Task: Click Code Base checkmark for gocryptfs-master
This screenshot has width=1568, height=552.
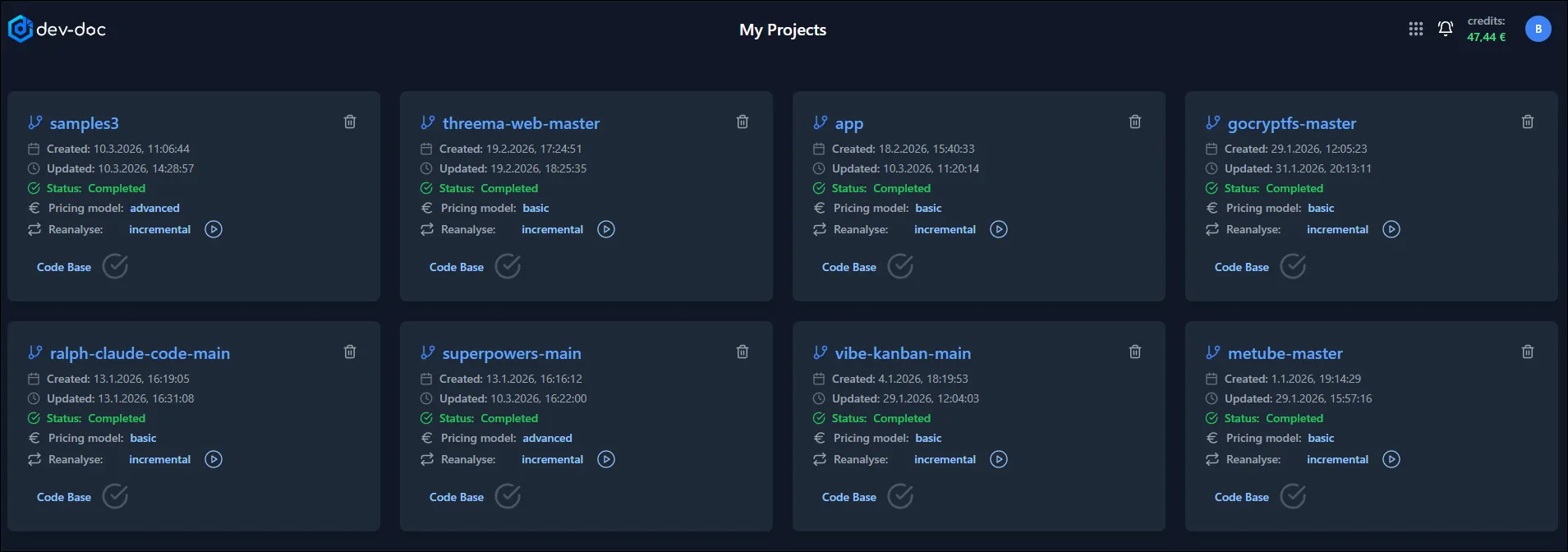Action: tap(1293, 266)
